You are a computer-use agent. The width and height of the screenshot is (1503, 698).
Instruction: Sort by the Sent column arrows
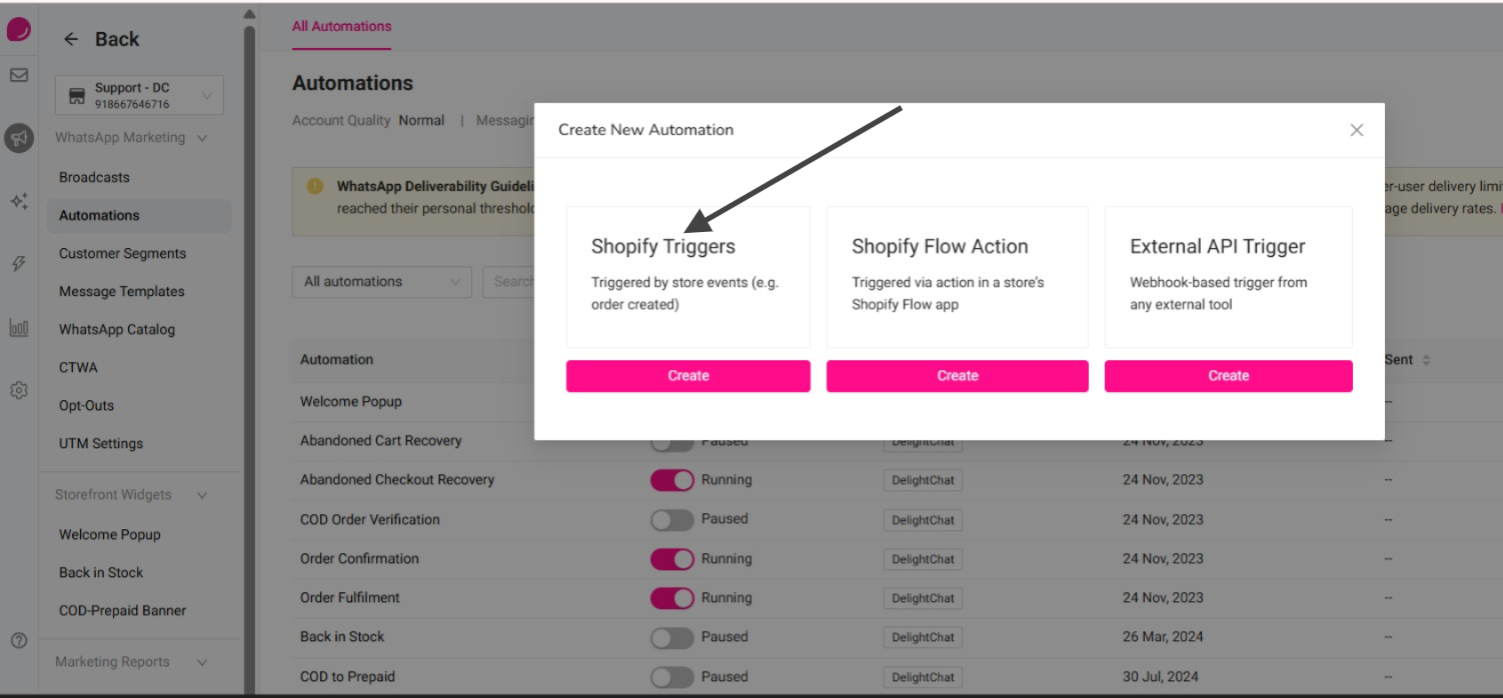pyautogui.click(x=1426, y=360)
